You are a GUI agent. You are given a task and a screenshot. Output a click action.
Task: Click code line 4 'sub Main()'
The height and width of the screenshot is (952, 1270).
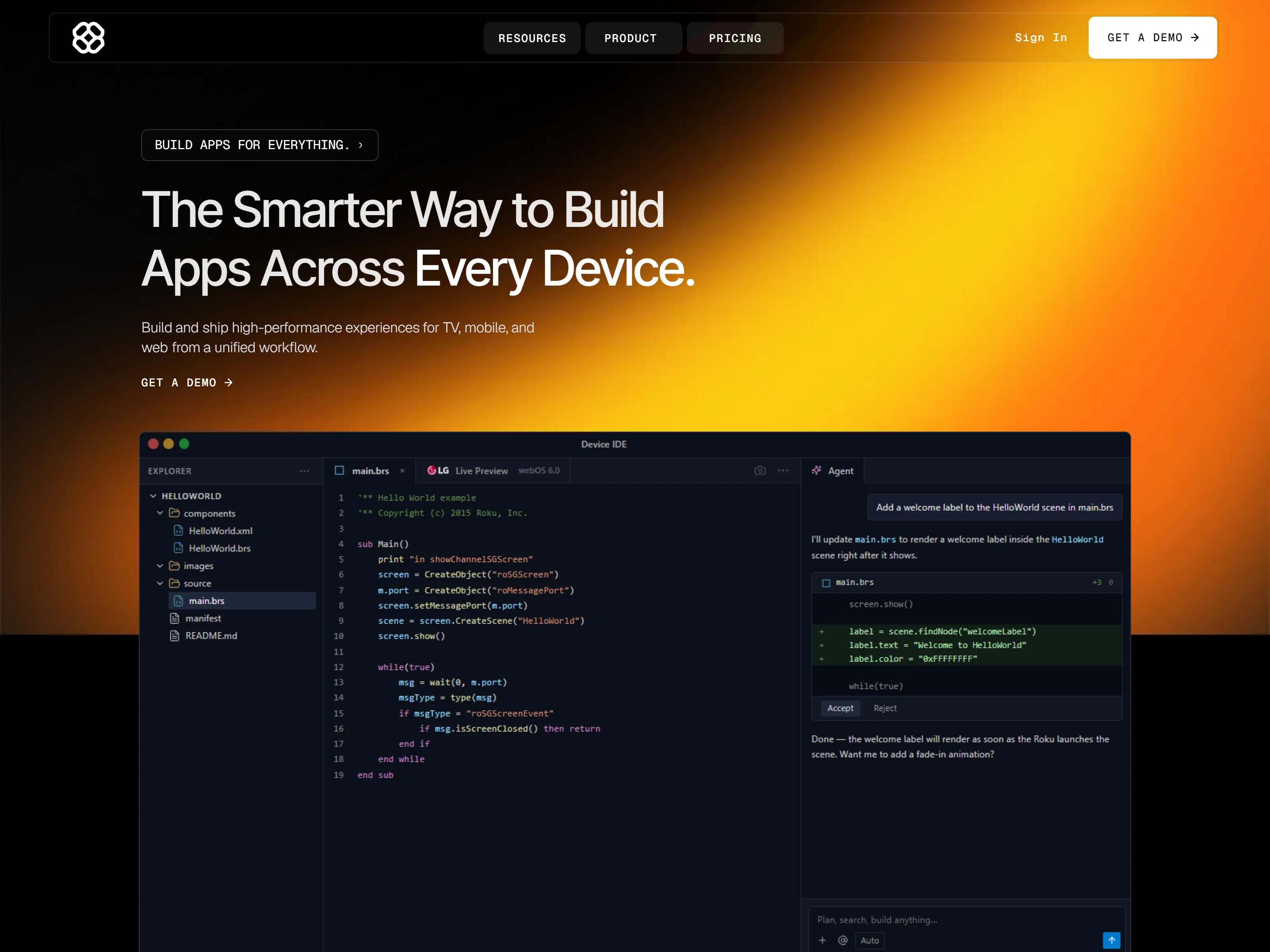[383, 544]
